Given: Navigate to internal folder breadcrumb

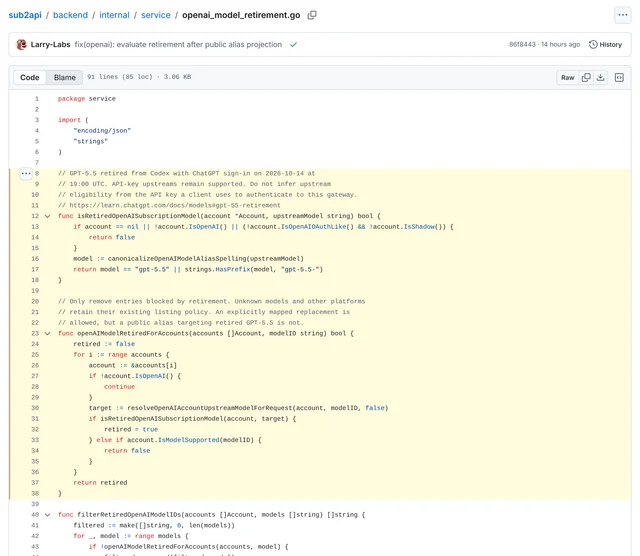Looking at the screenshot, I should pos(114,15).
